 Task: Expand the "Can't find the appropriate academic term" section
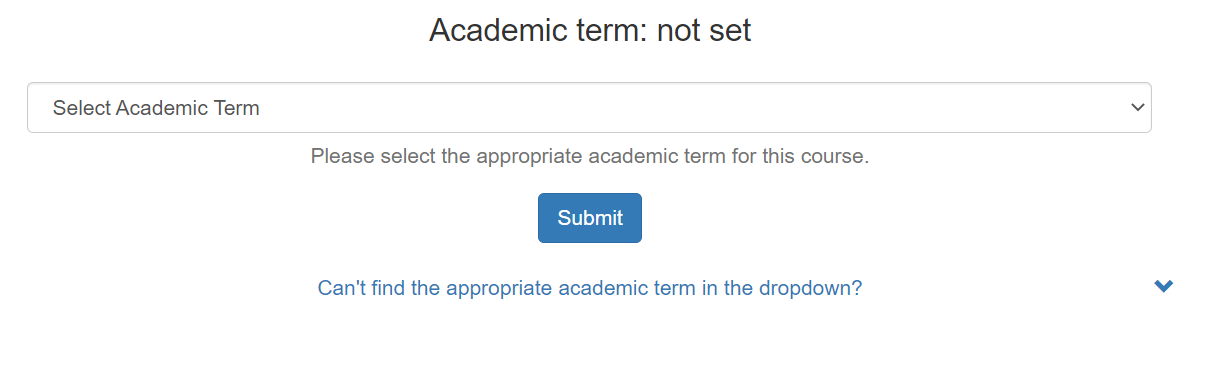click(x=590, y=288)
